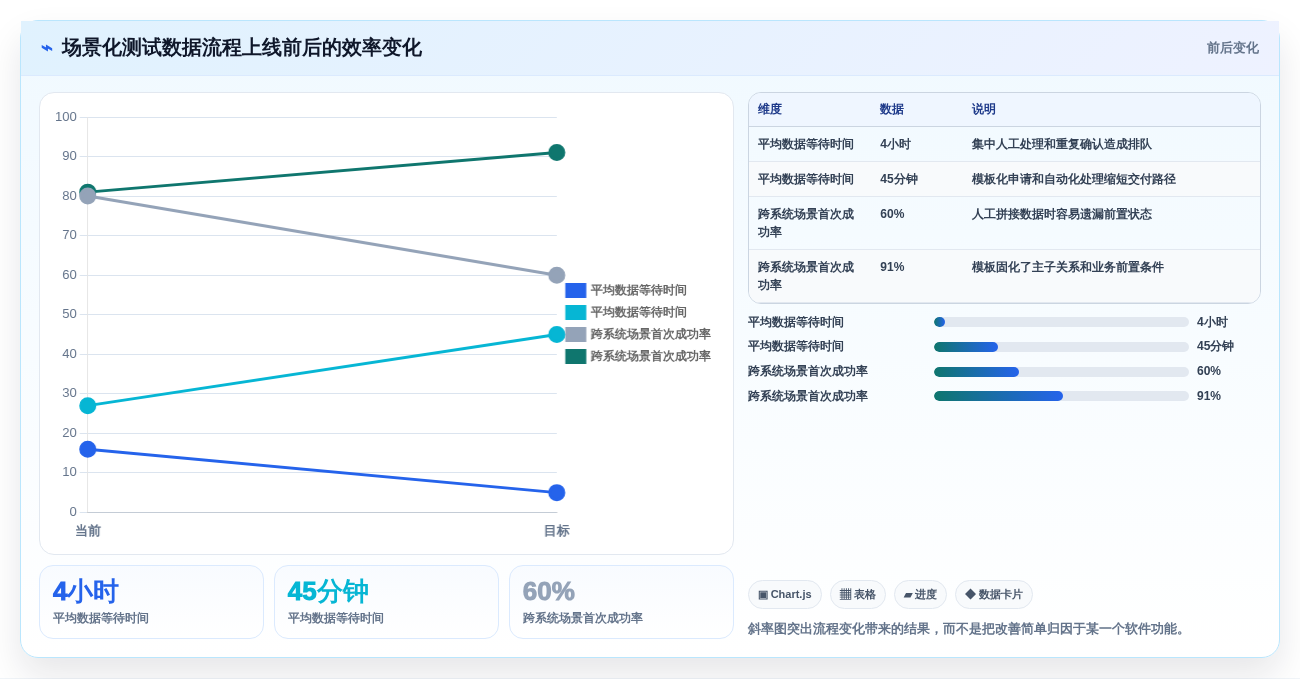Image resolution: width=1300 pixels, height=679 pixels.
Task: Click the blue data point at 目标
Action: pyautogui.click(x=557, y=493)
